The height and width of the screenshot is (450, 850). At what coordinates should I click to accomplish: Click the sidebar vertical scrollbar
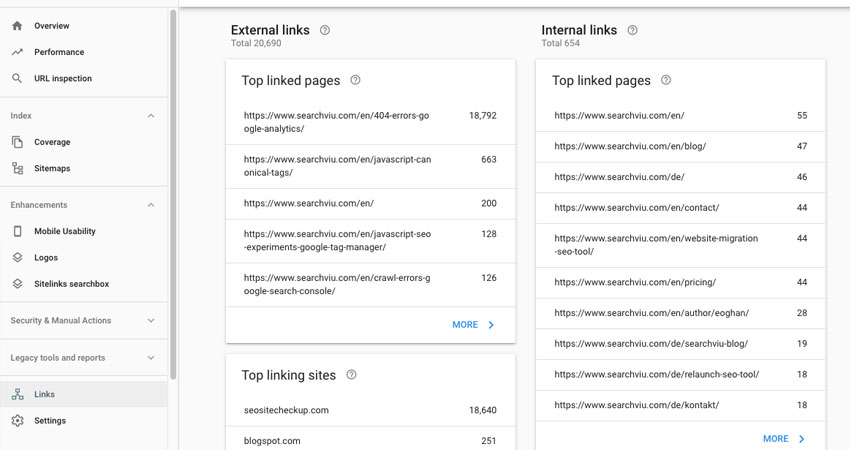pos(173,194)
